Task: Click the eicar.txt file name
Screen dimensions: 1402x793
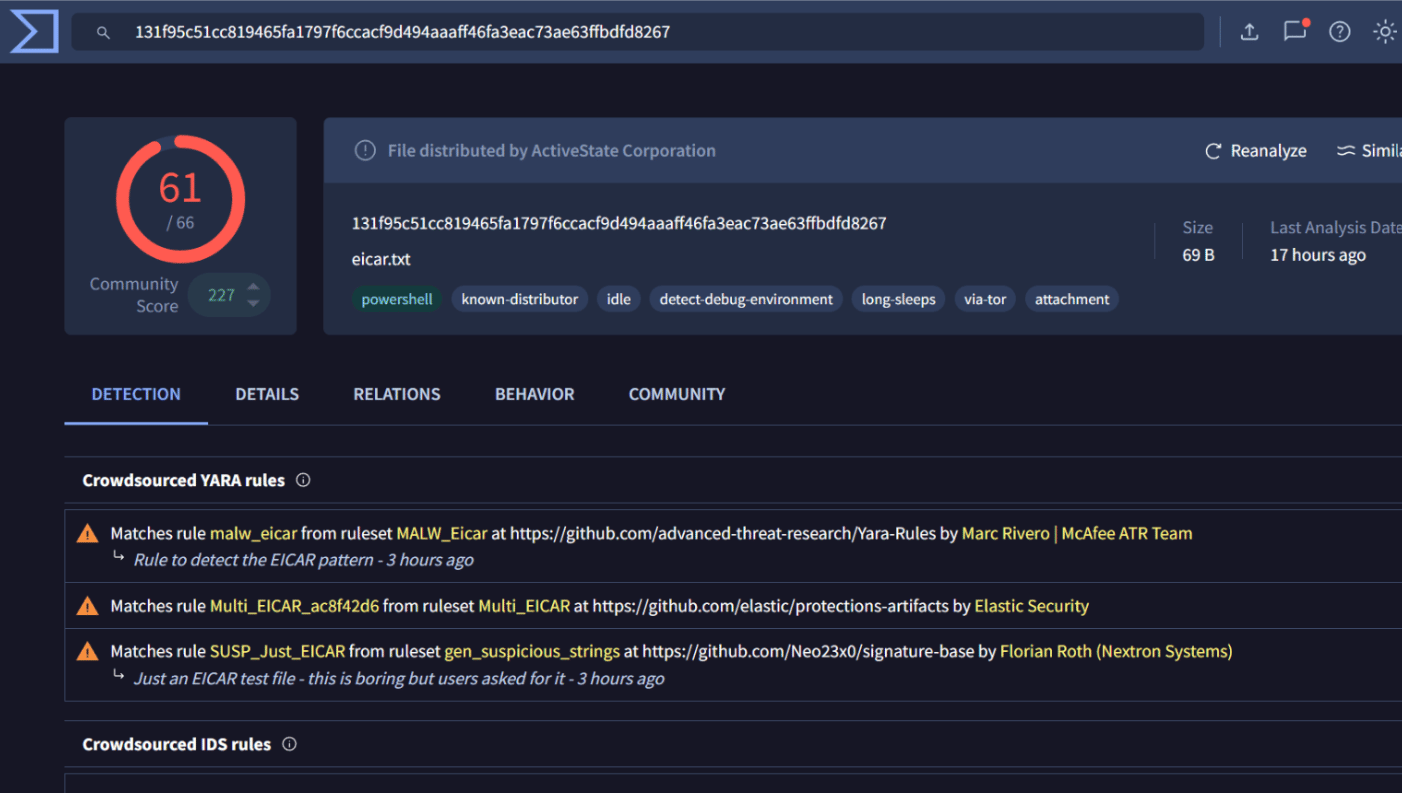Action: (x=381, y=259)
